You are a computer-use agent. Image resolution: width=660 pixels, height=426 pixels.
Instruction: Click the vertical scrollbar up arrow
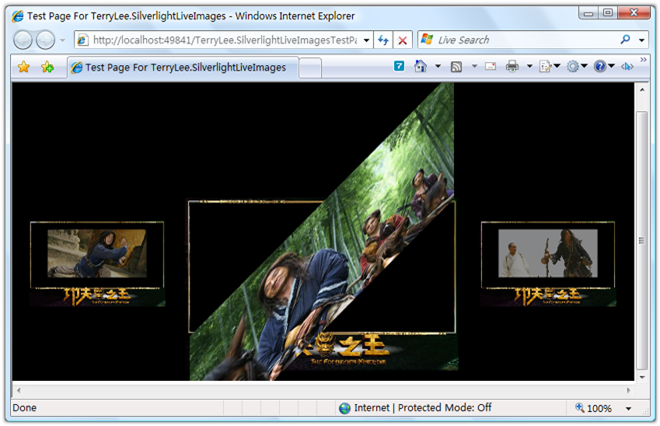click(642, 90)
